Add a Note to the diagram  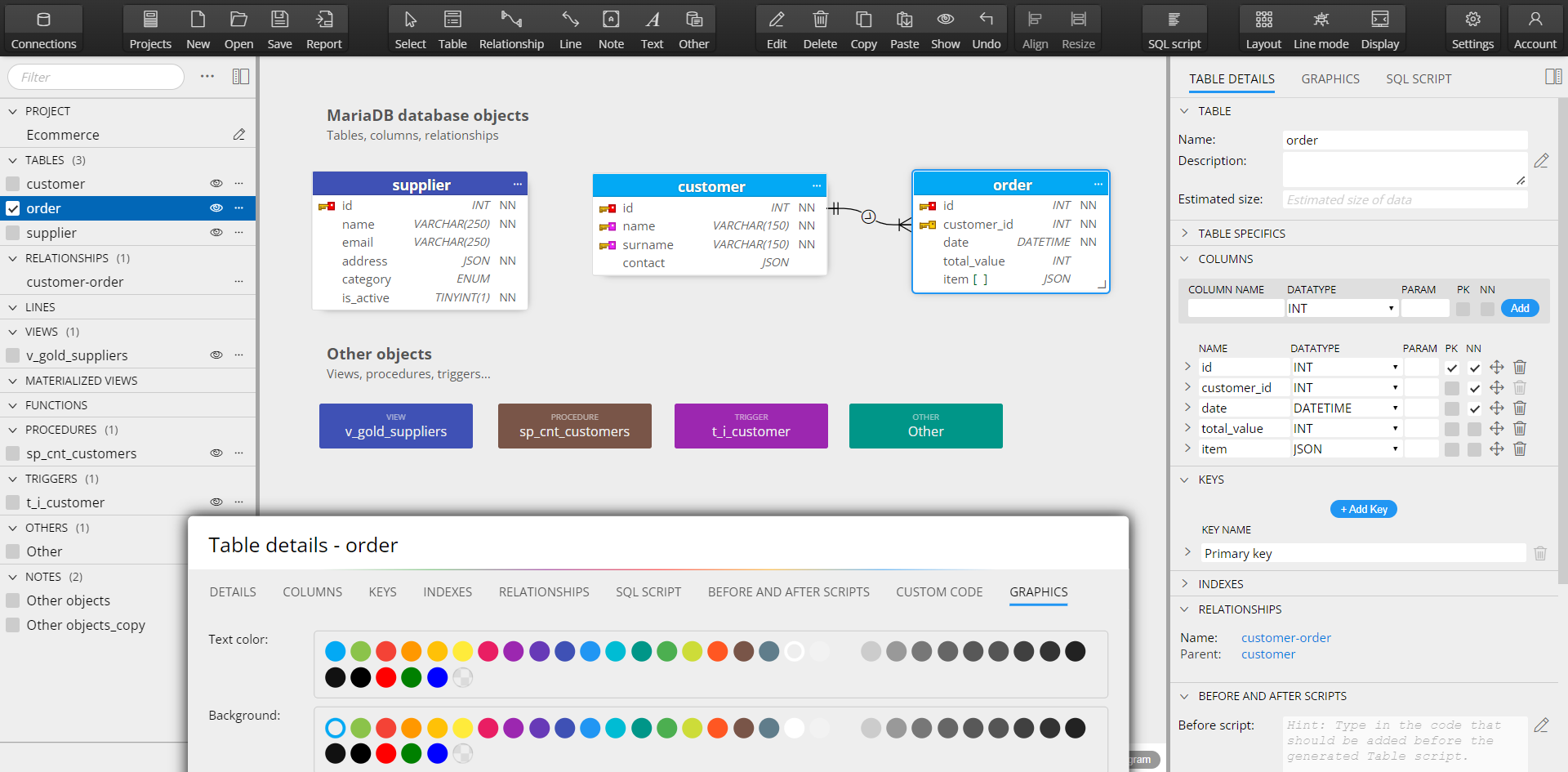tap(610, 29)
